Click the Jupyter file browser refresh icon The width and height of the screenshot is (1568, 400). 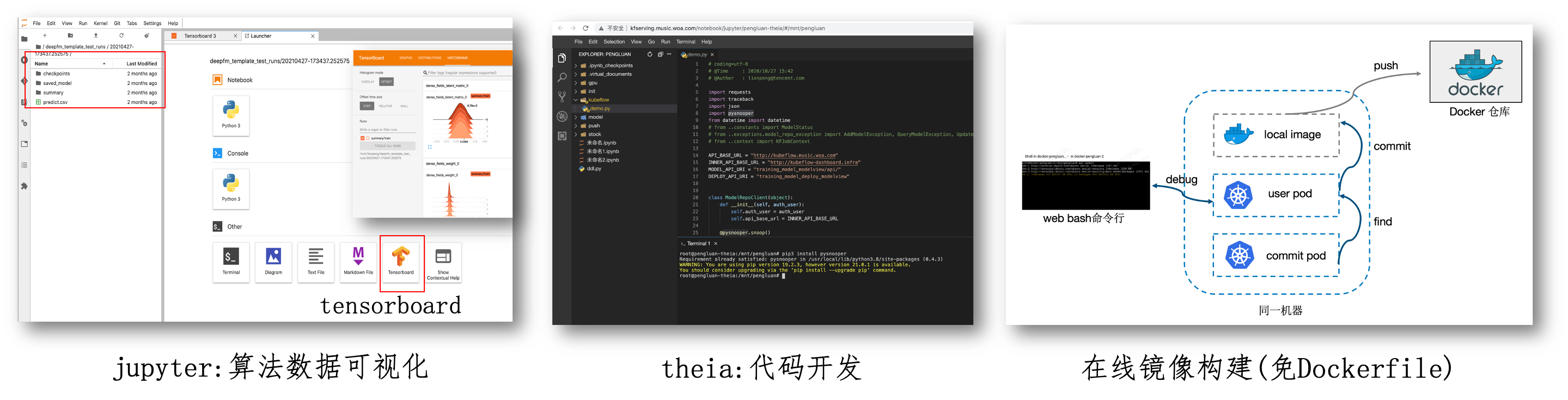pos(121,35)
